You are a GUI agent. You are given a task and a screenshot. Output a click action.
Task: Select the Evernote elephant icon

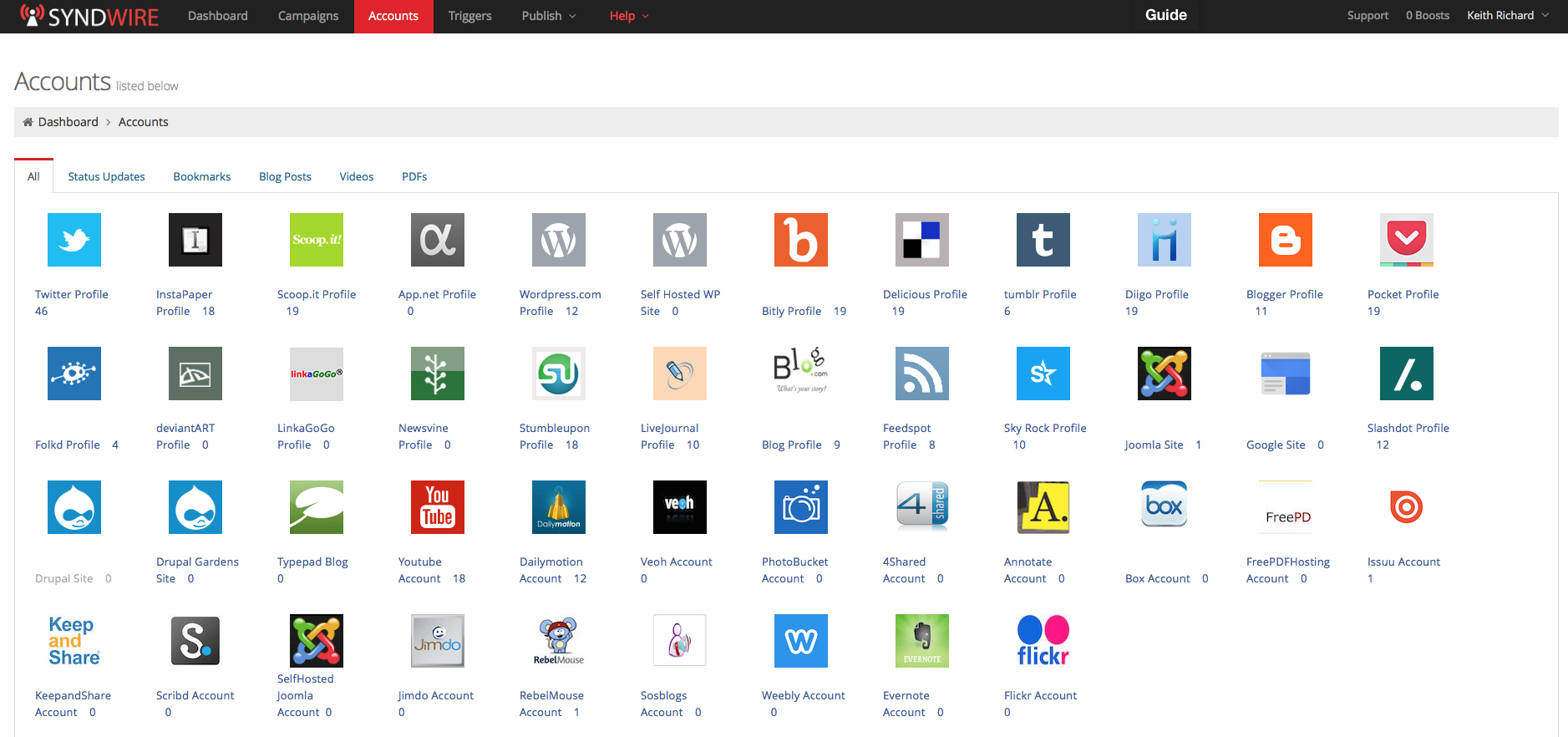(x=922, y=641)
